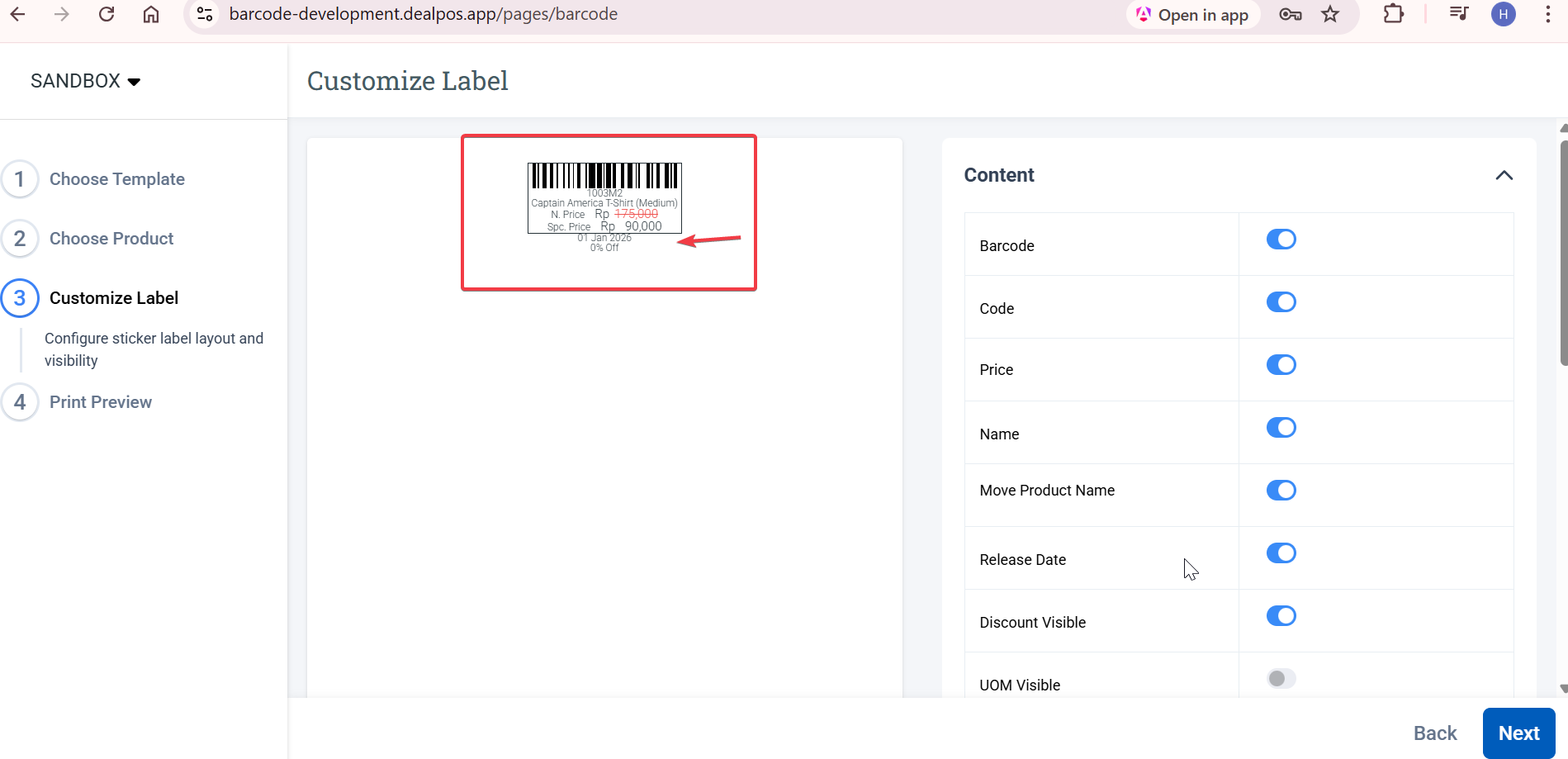Click the 'Code' row label
Viewport: 1568px width, 759px height.
click(997, 309)
